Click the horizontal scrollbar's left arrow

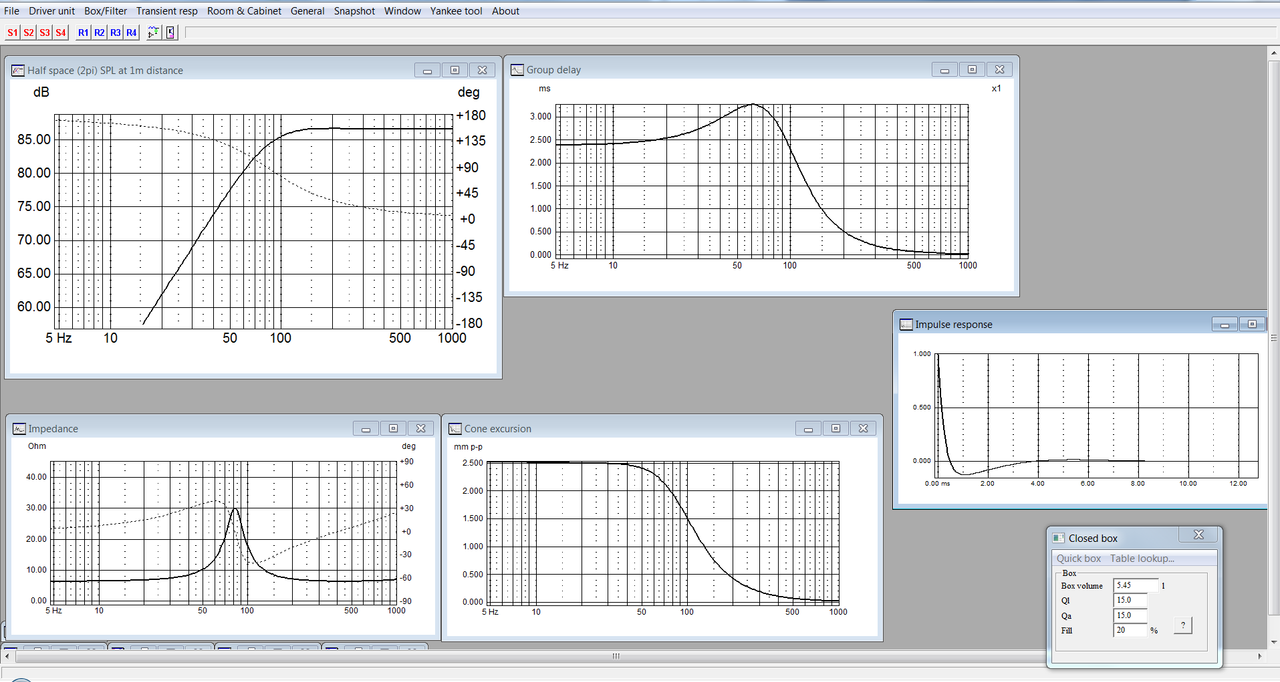pyautogui.click(x=8, y=656)
